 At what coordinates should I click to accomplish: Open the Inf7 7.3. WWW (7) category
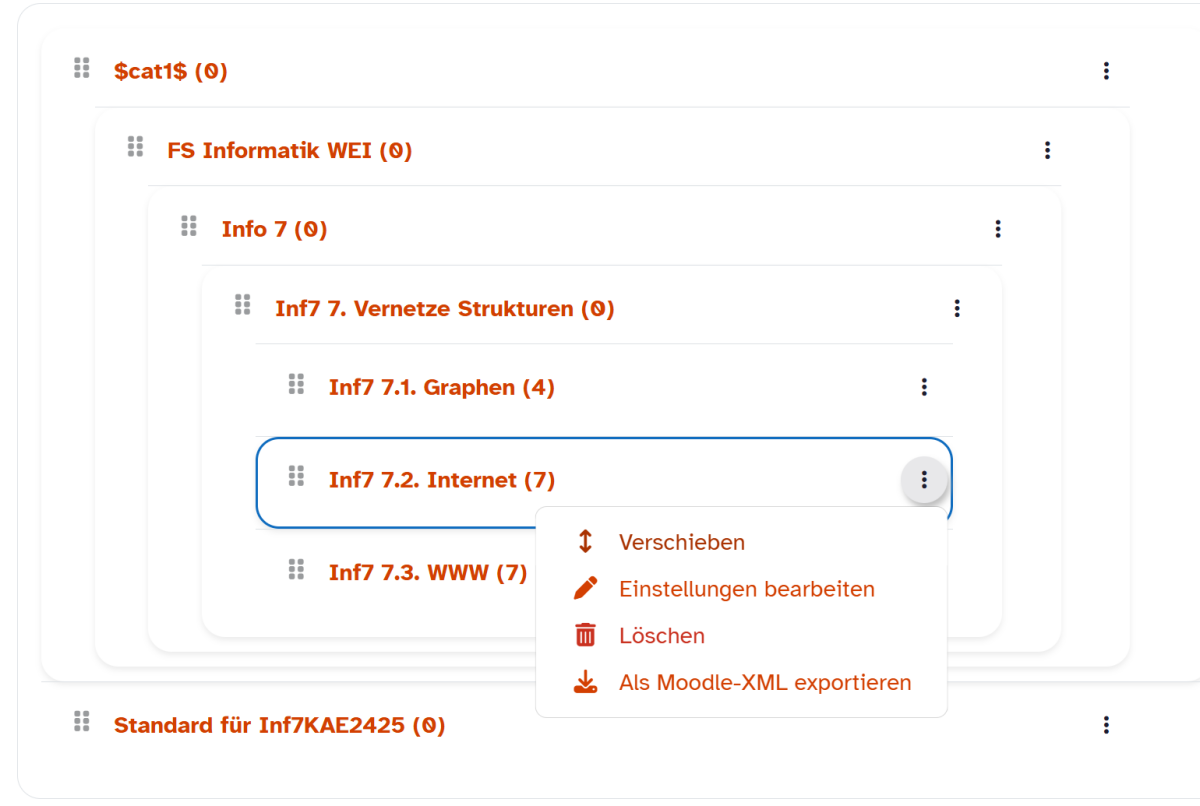pyautogui.click(x=427, y=573)
